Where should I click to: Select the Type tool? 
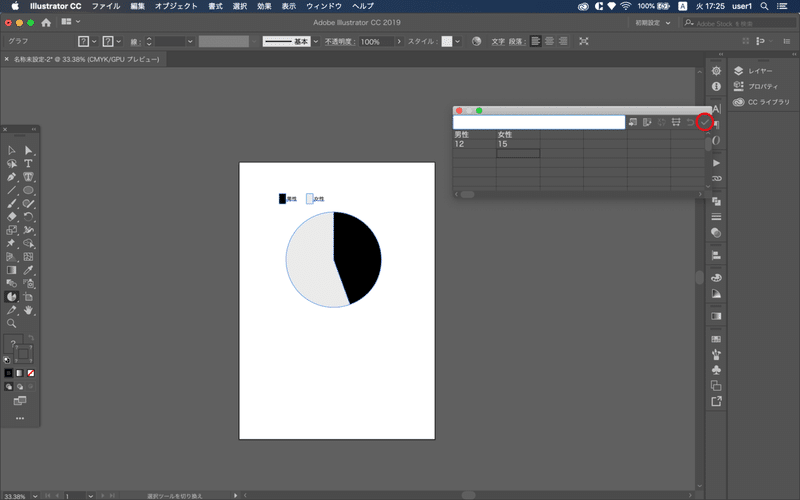28,164
